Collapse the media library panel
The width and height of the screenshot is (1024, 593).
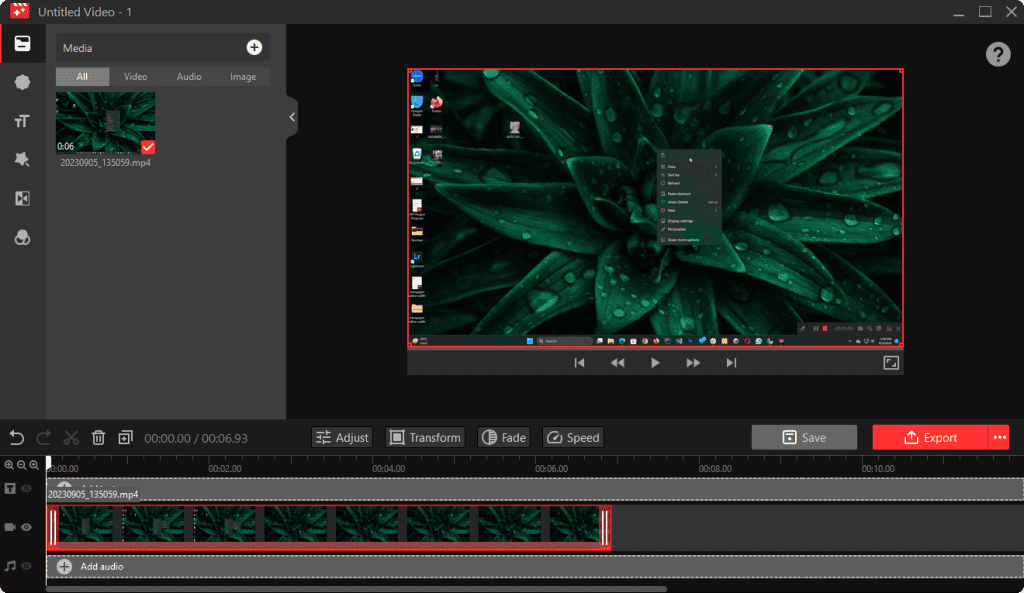(290, 117)
